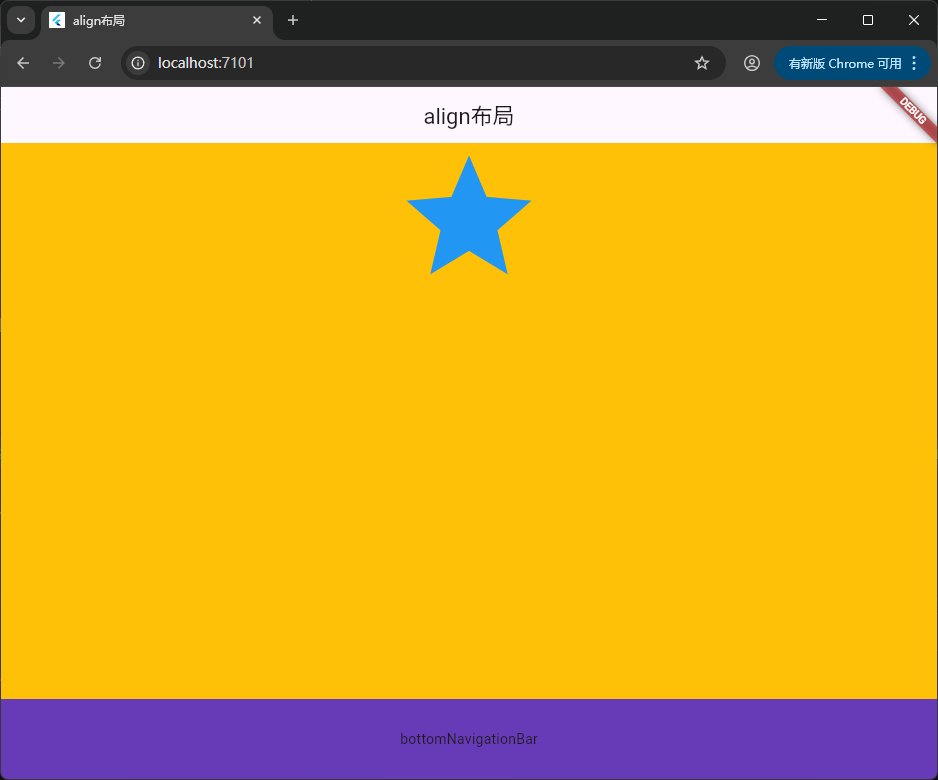View site information for localhost
The image size is (938, 780).
point(138,63)
